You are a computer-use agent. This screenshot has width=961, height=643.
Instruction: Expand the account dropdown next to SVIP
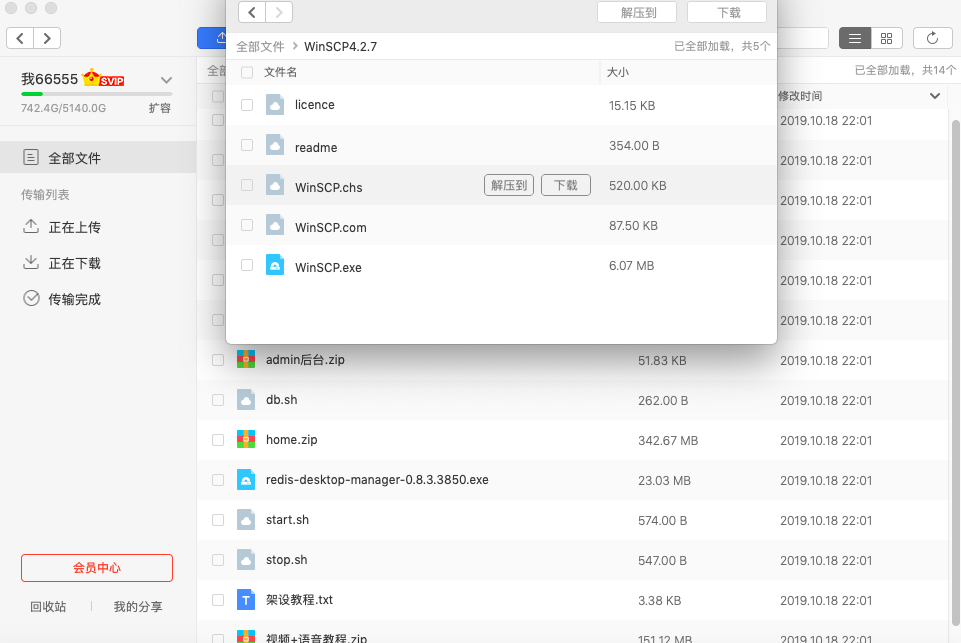pos(166,80)
